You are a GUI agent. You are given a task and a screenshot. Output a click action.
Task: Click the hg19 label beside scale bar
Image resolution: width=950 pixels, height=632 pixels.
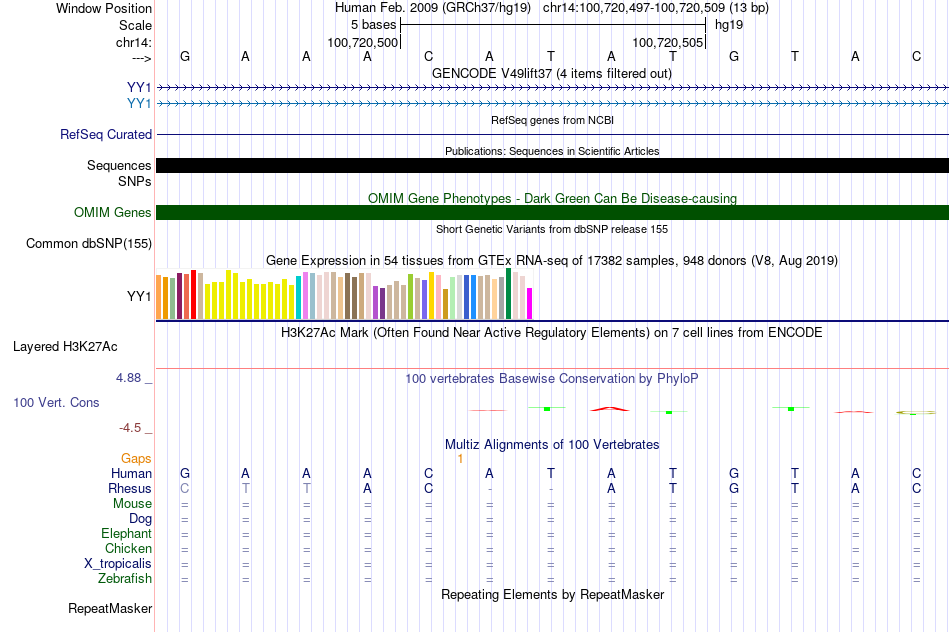(x=729, y=25)
